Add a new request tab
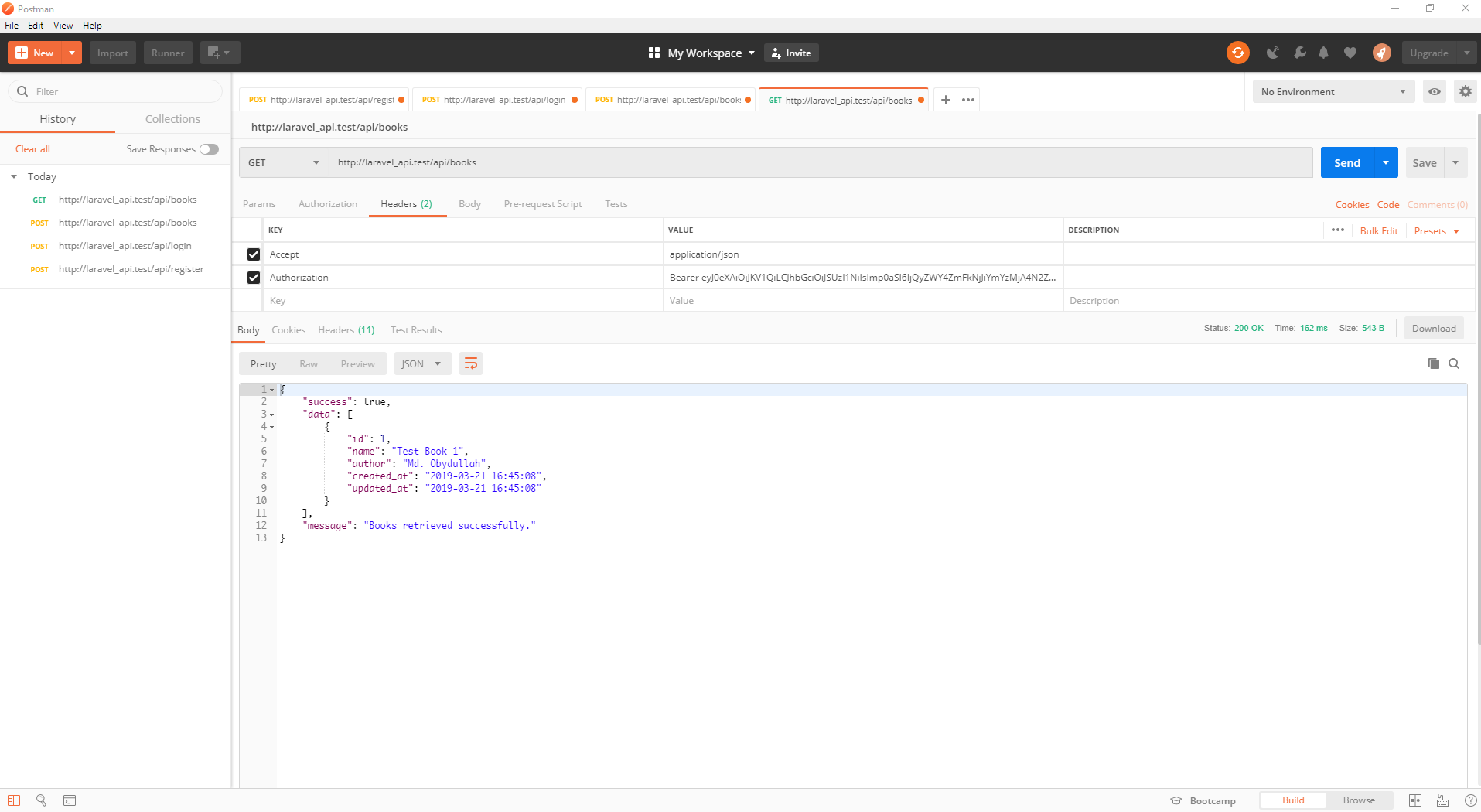This screenshot has width=1481, height=812. point(945,100)
